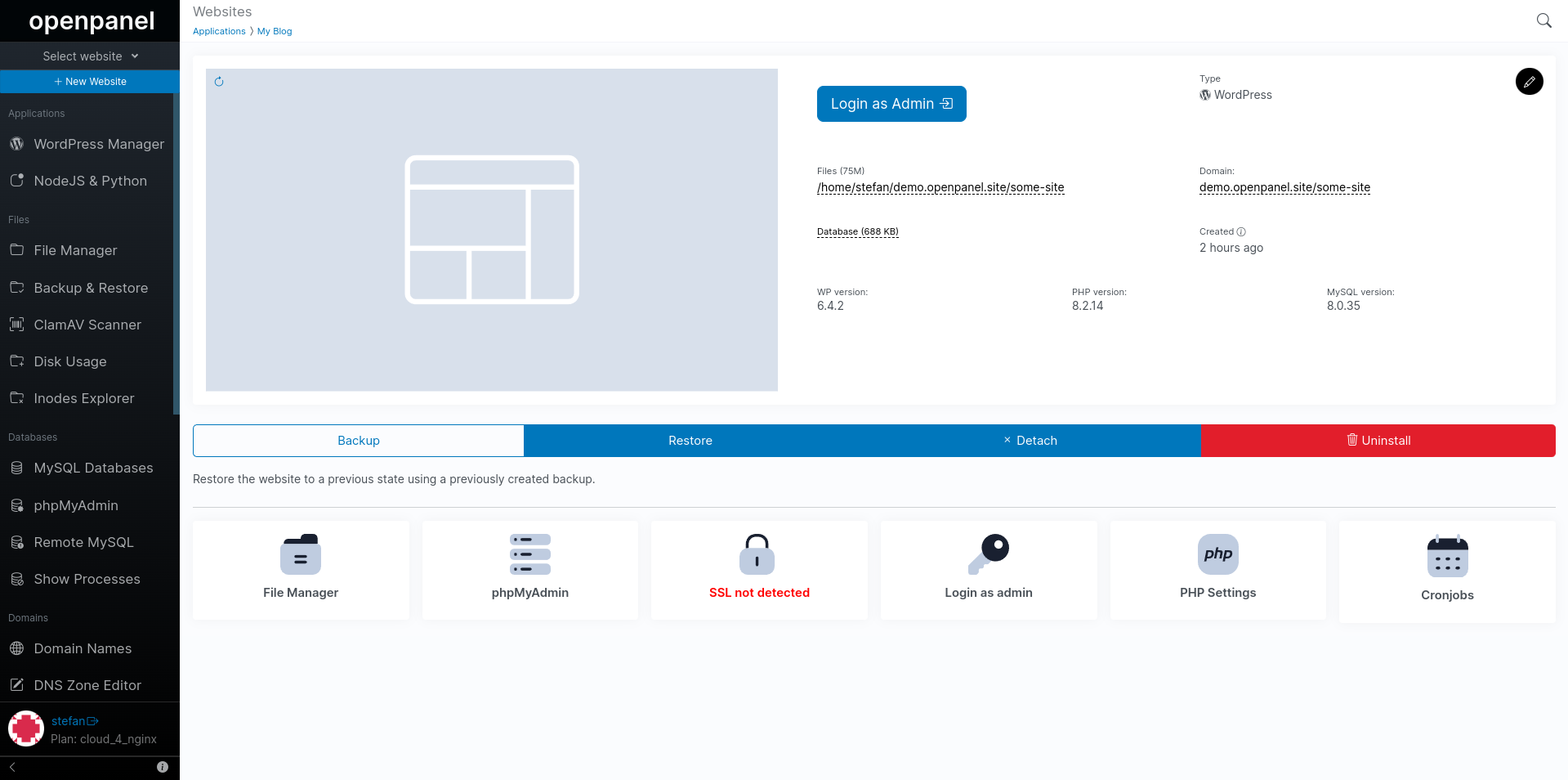Click the Disk Usage sidebar icon

(17, 361)
